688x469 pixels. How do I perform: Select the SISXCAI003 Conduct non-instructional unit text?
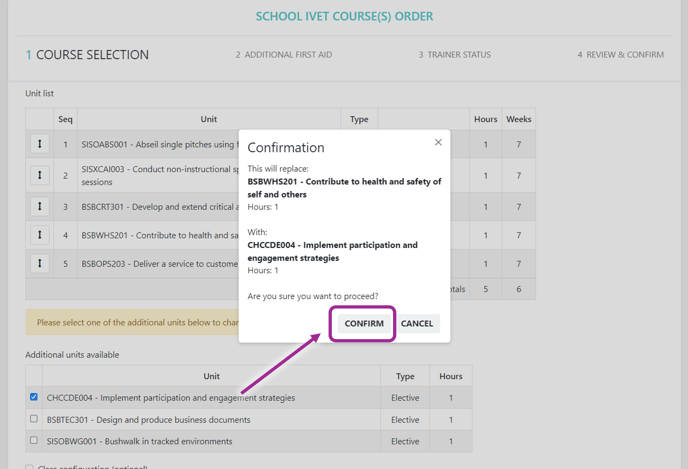click(160, 175)
